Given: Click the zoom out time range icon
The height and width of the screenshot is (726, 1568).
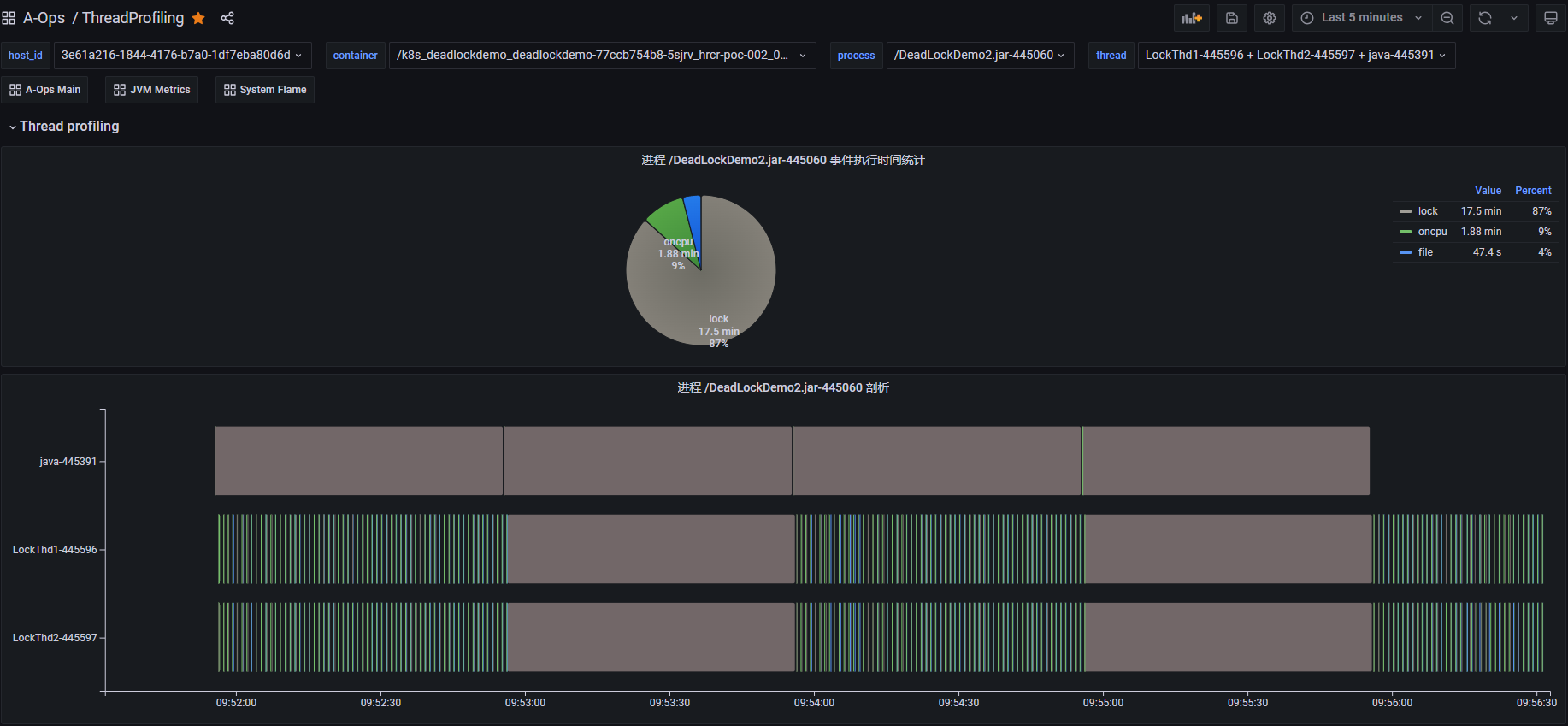Looking at the screenshot, I should (1447, 18).
